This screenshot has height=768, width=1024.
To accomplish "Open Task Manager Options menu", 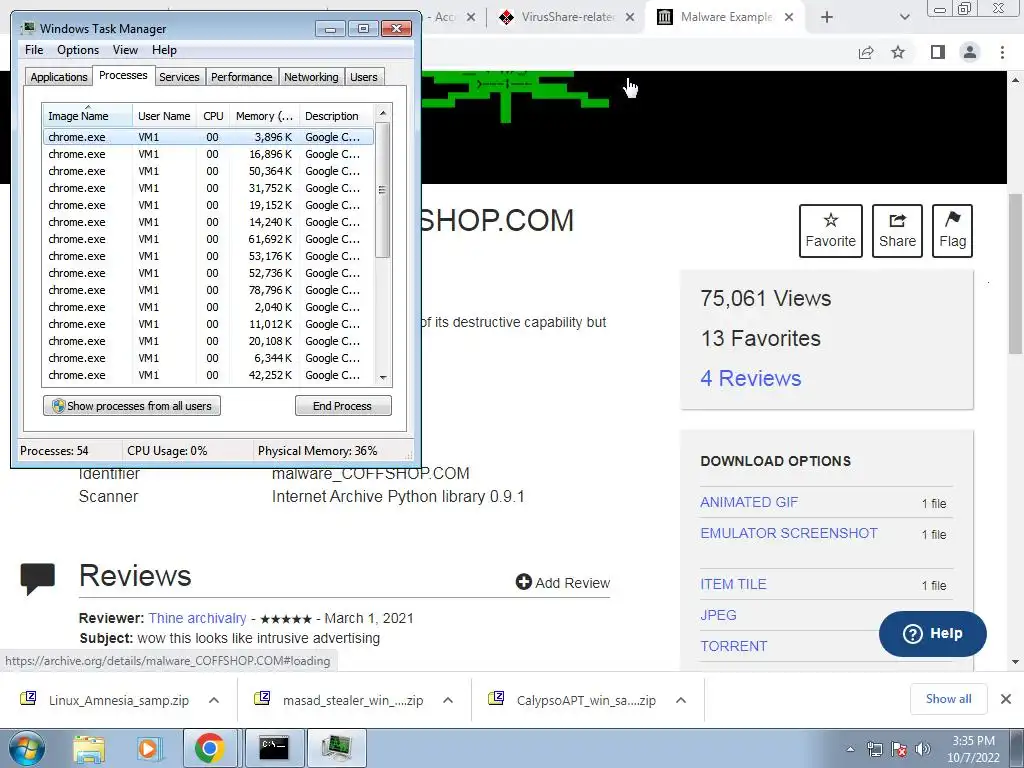I will click(78, 50).
